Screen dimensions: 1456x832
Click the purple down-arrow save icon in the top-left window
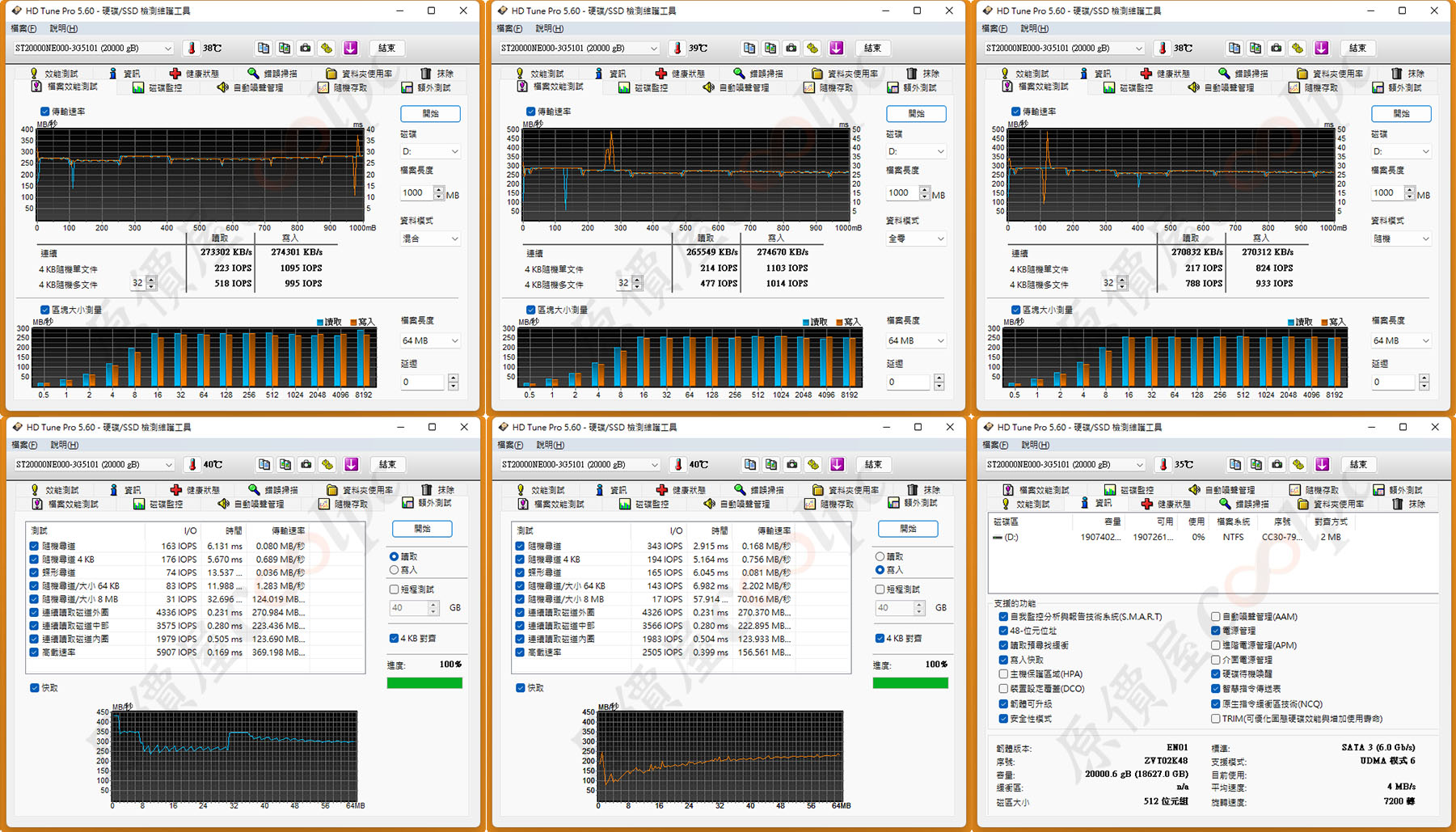click(x=351, y=48)
